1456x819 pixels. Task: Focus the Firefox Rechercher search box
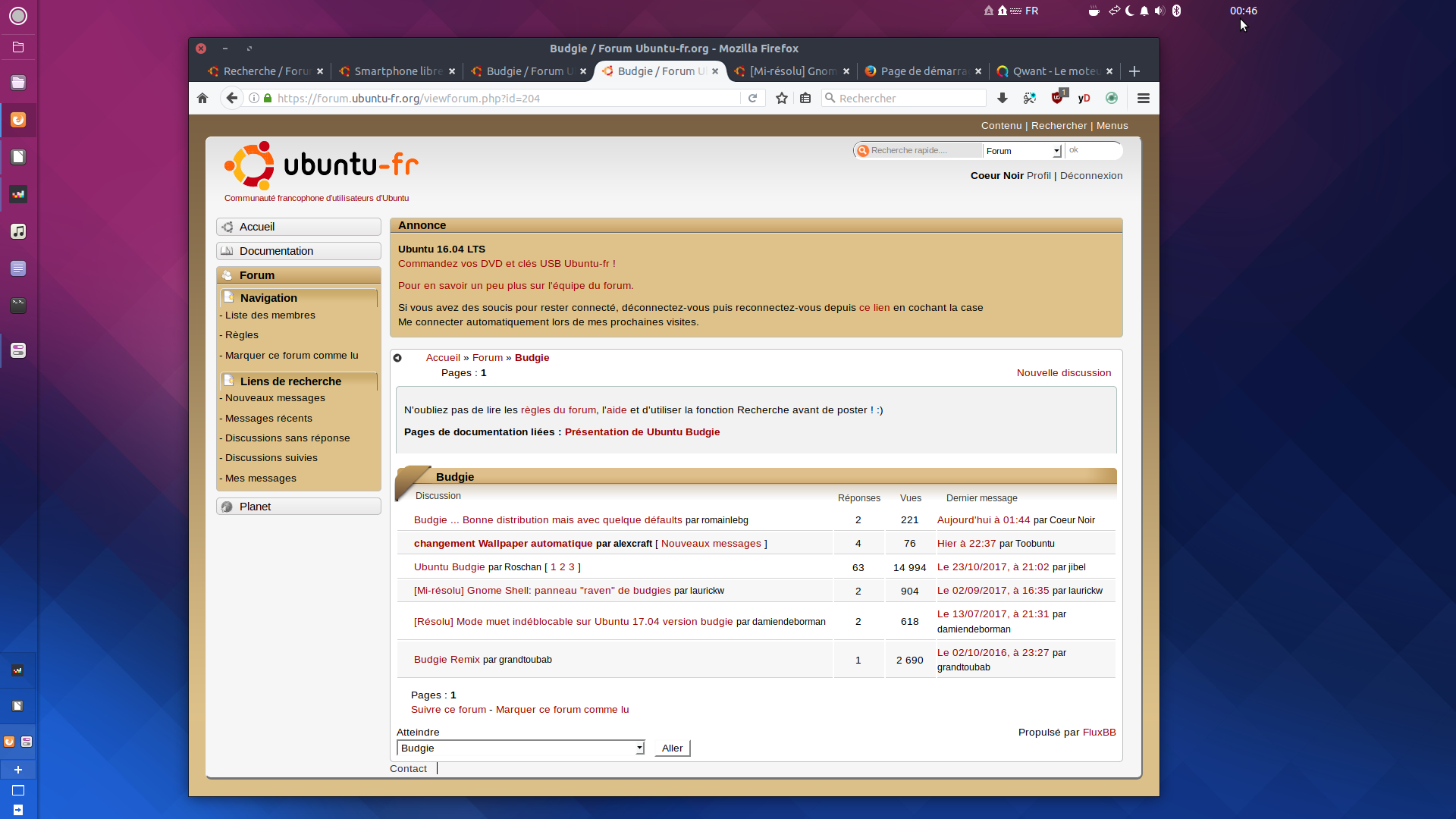(904, 98)
